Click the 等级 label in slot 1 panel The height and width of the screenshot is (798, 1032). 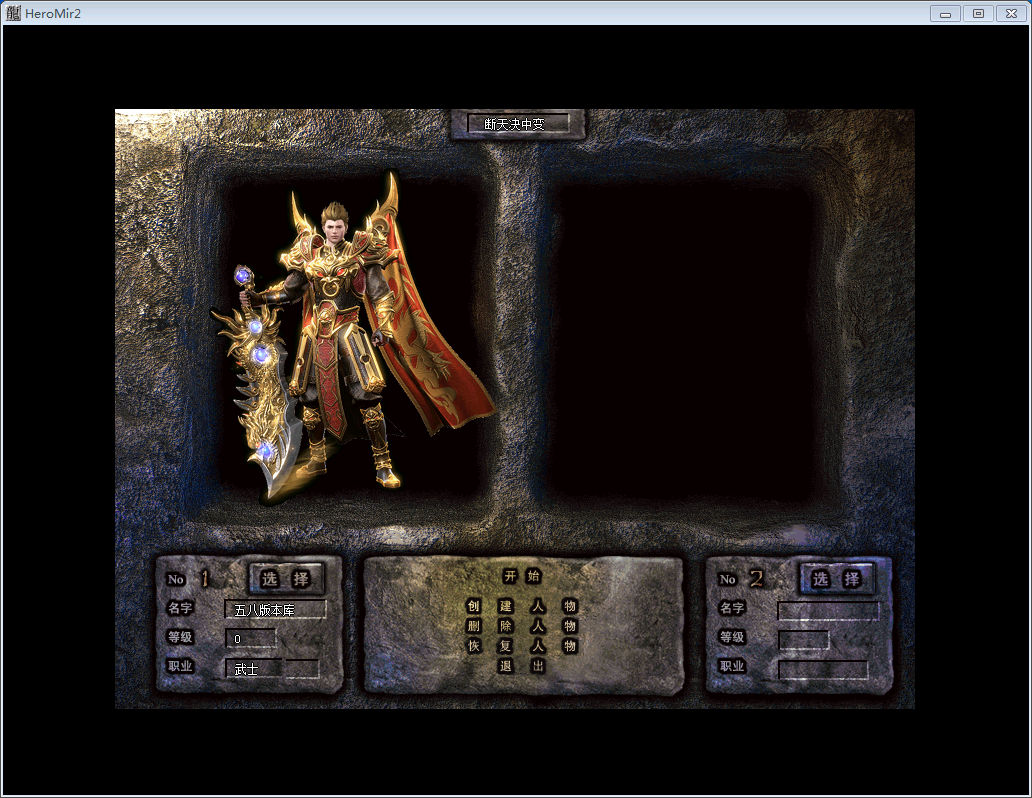pos(180,637)
